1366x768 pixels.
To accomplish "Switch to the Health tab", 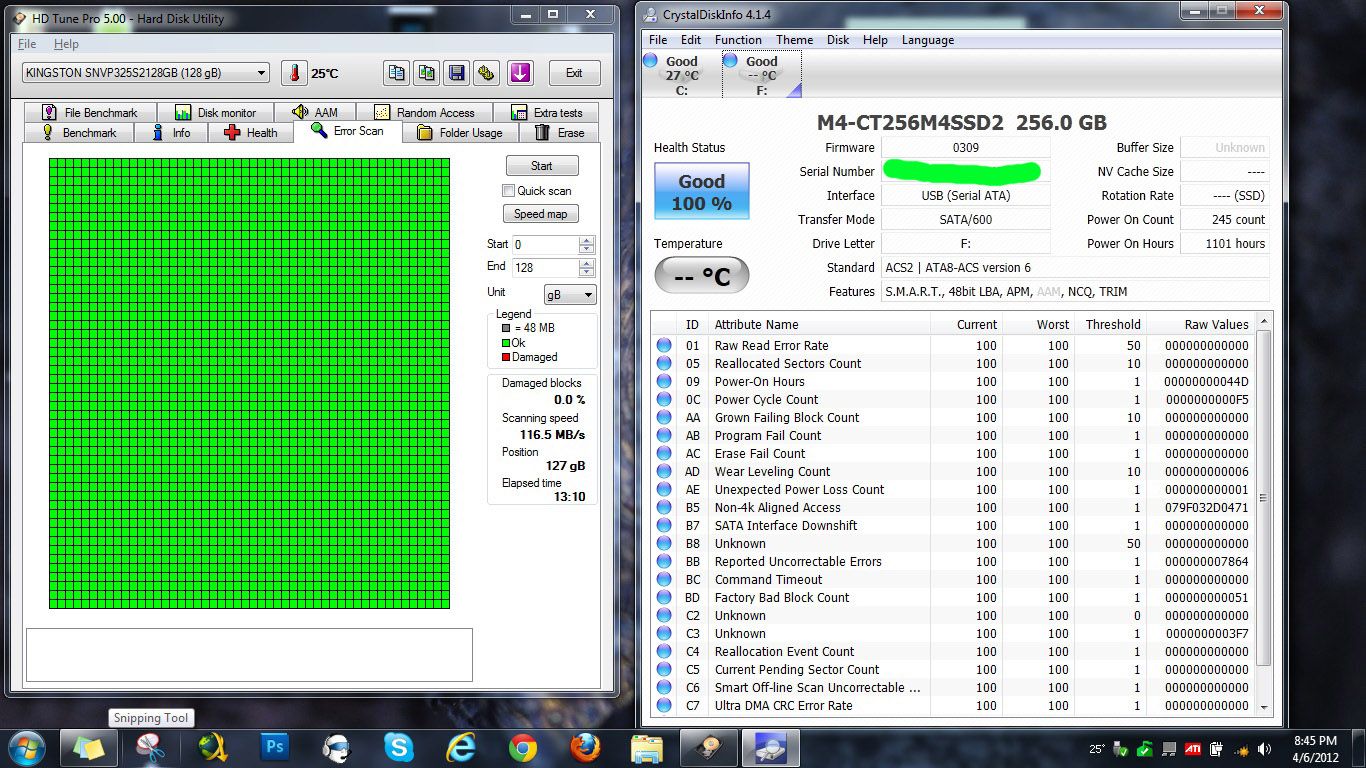I will coord(251,133).
